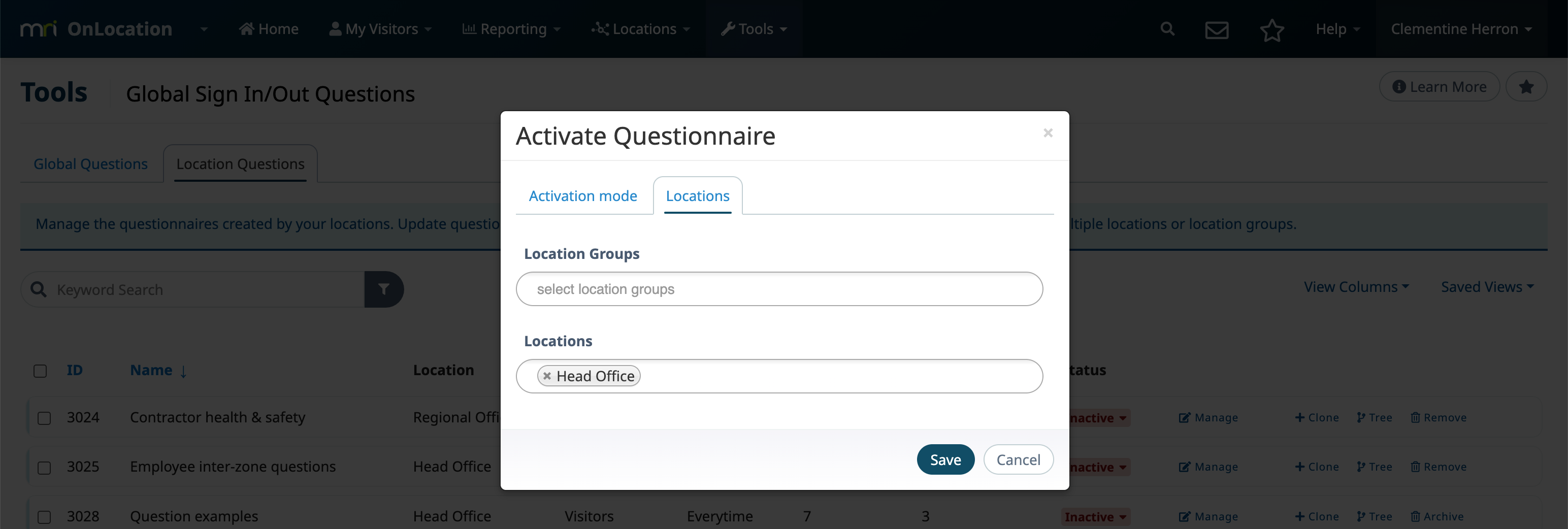Archive the Question examples questionnaire

(1437, 517)
